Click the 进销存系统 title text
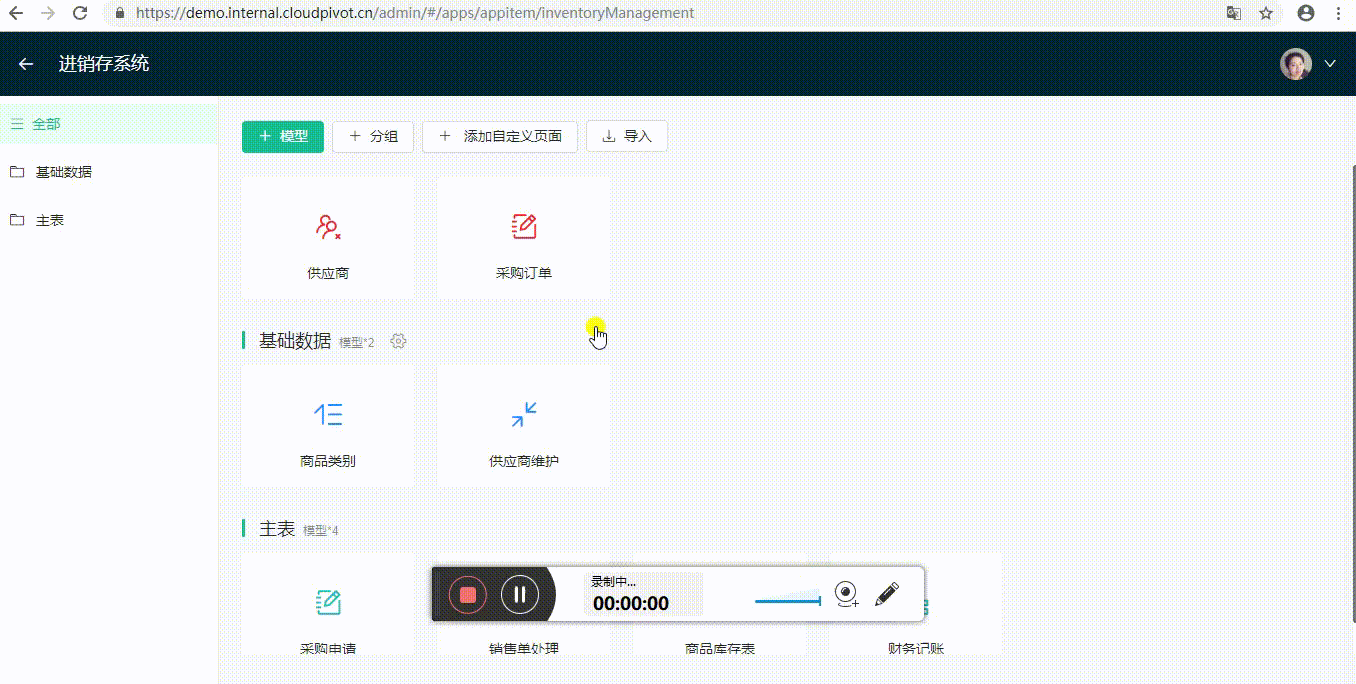Viewport: 1356px width, 684px height. point(104,64)
